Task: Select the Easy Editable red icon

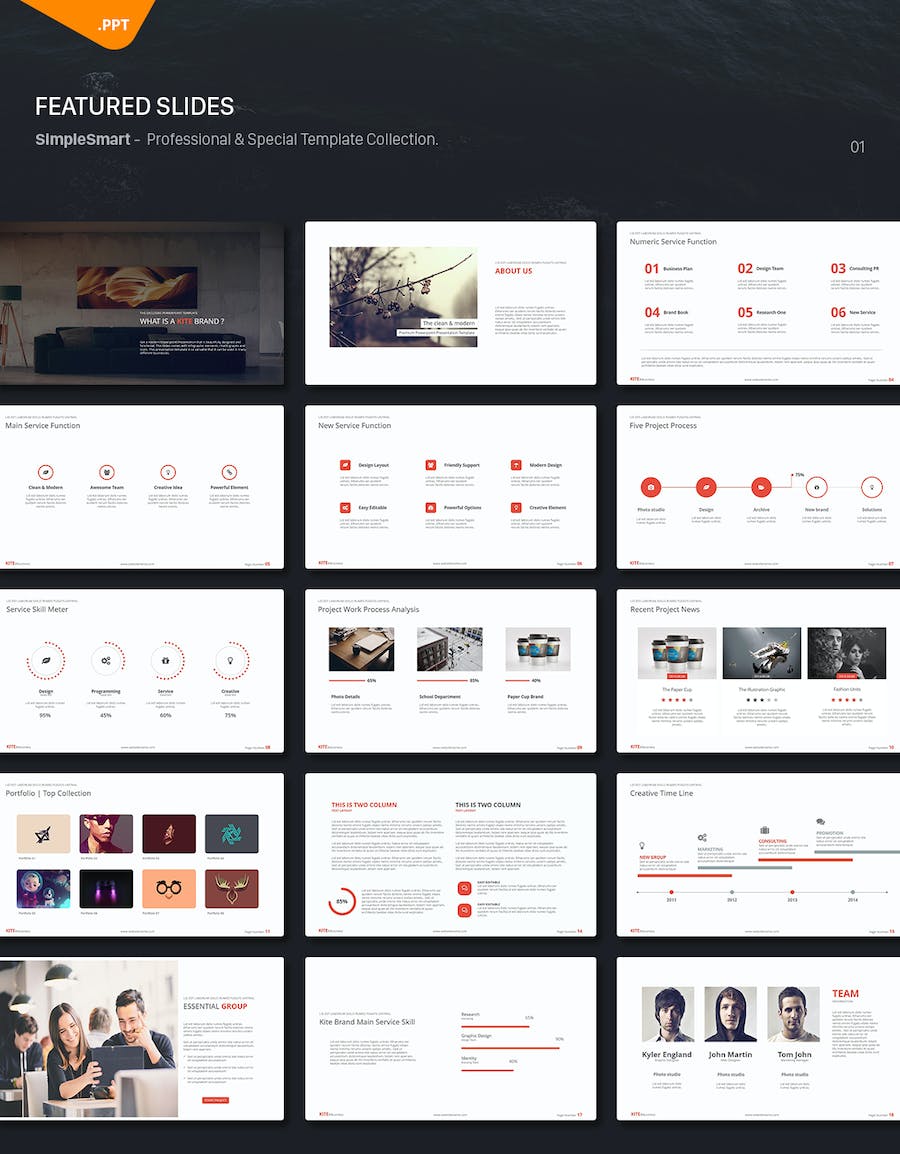Action: (345, 508)
